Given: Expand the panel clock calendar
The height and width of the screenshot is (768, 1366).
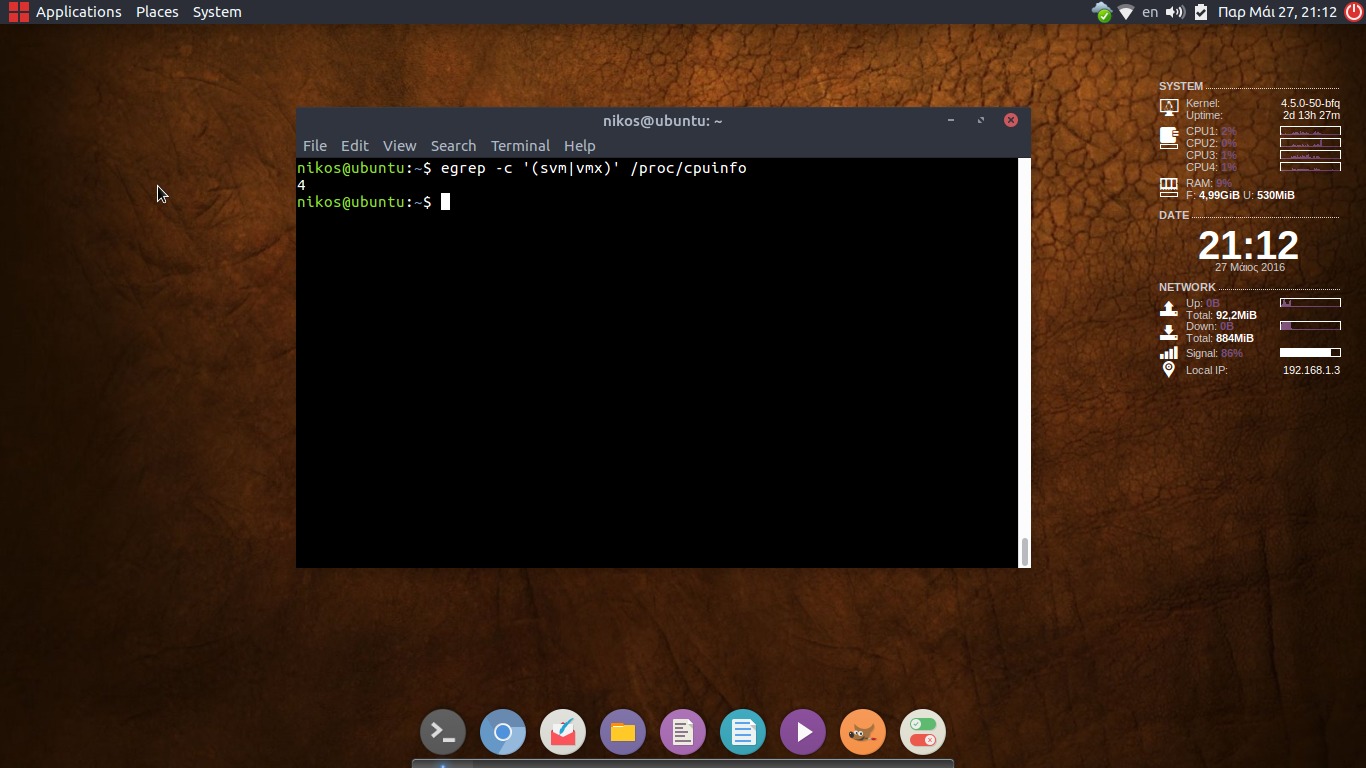Looking at the screenshot, I should point(1276,12).
